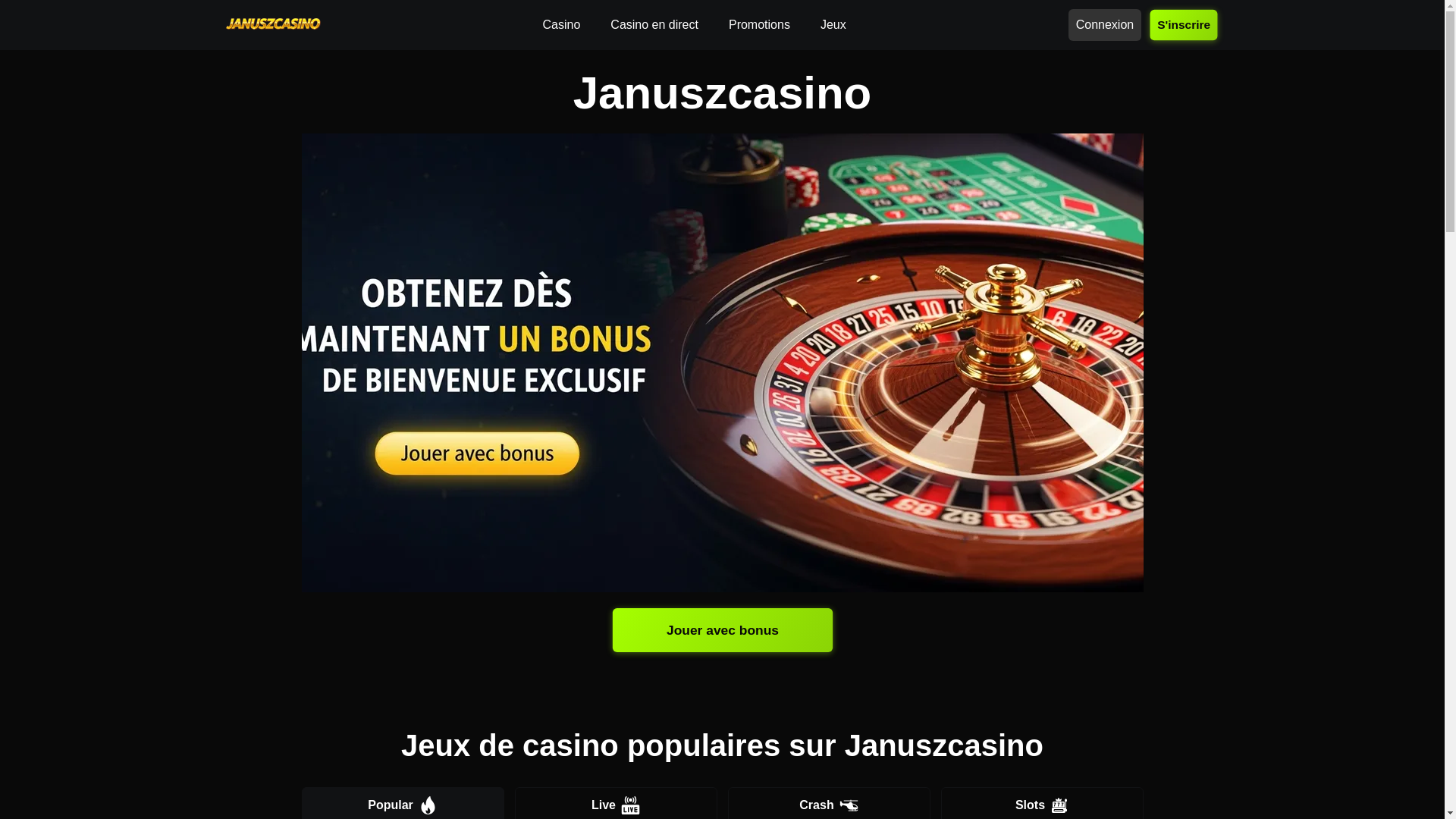The height and width of the screenshot is (819, 1456).
Task: Select the Crash games tab
Action: tap(829, 804)
